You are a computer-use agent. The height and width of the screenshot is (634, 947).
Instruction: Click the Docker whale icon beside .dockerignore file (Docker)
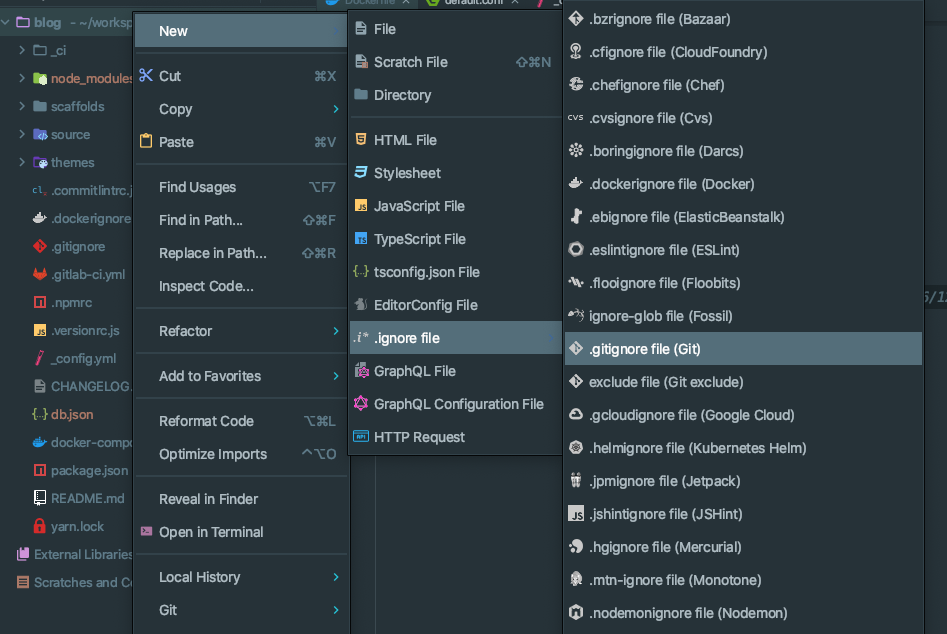576,184
